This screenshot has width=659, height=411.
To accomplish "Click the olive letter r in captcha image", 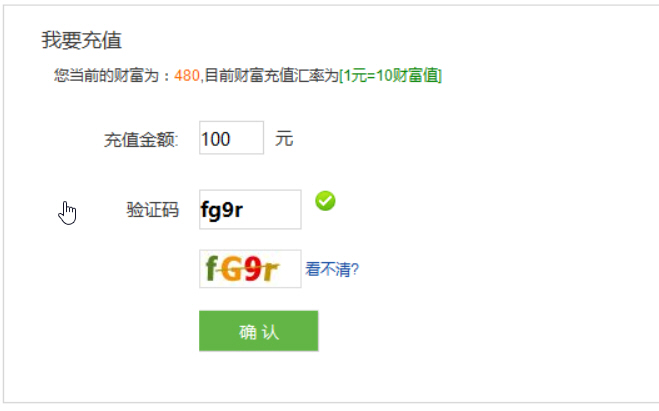I will pos(270,271).
